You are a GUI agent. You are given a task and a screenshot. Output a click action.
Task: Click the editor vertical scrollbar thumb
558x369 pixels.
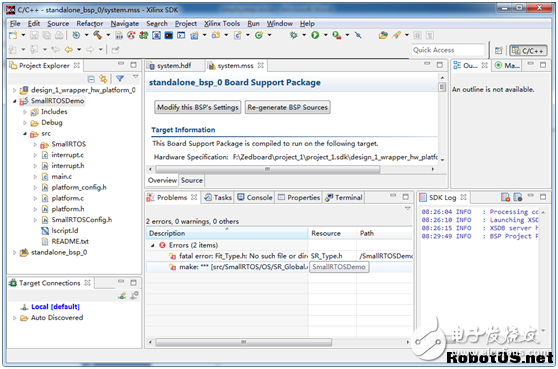pyautogui.click(x=442, y=87)
